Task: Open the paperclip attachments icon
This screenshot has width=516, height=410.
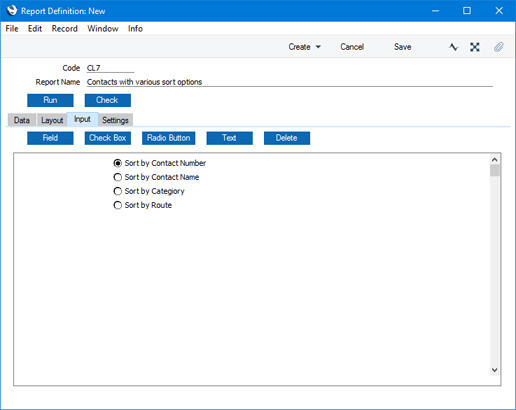Action: tap(499, 47)
